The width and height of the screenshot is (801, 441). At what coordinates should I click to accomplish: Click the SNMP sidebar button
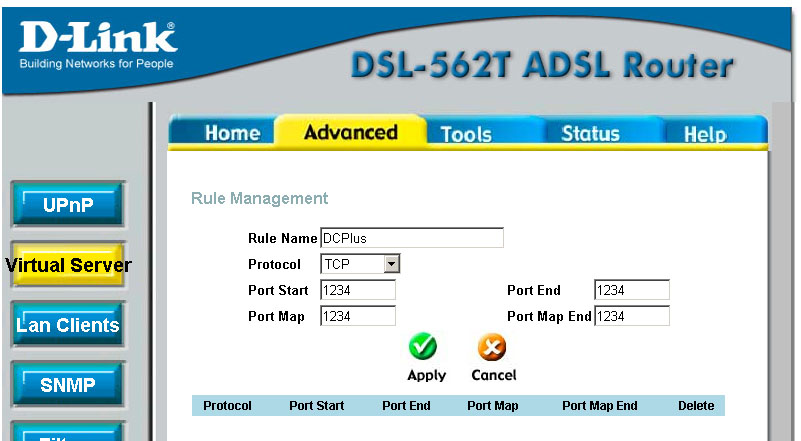click(x=68, y=384)
